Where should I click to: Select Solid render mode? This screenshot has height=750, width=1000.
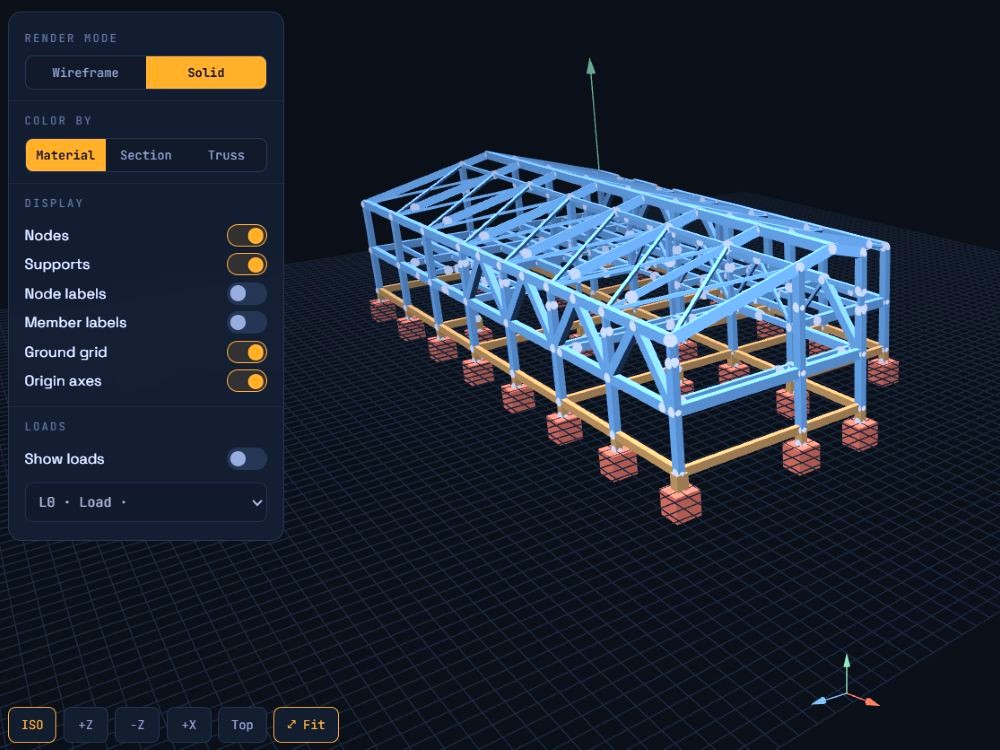click(x=206, y=73)
